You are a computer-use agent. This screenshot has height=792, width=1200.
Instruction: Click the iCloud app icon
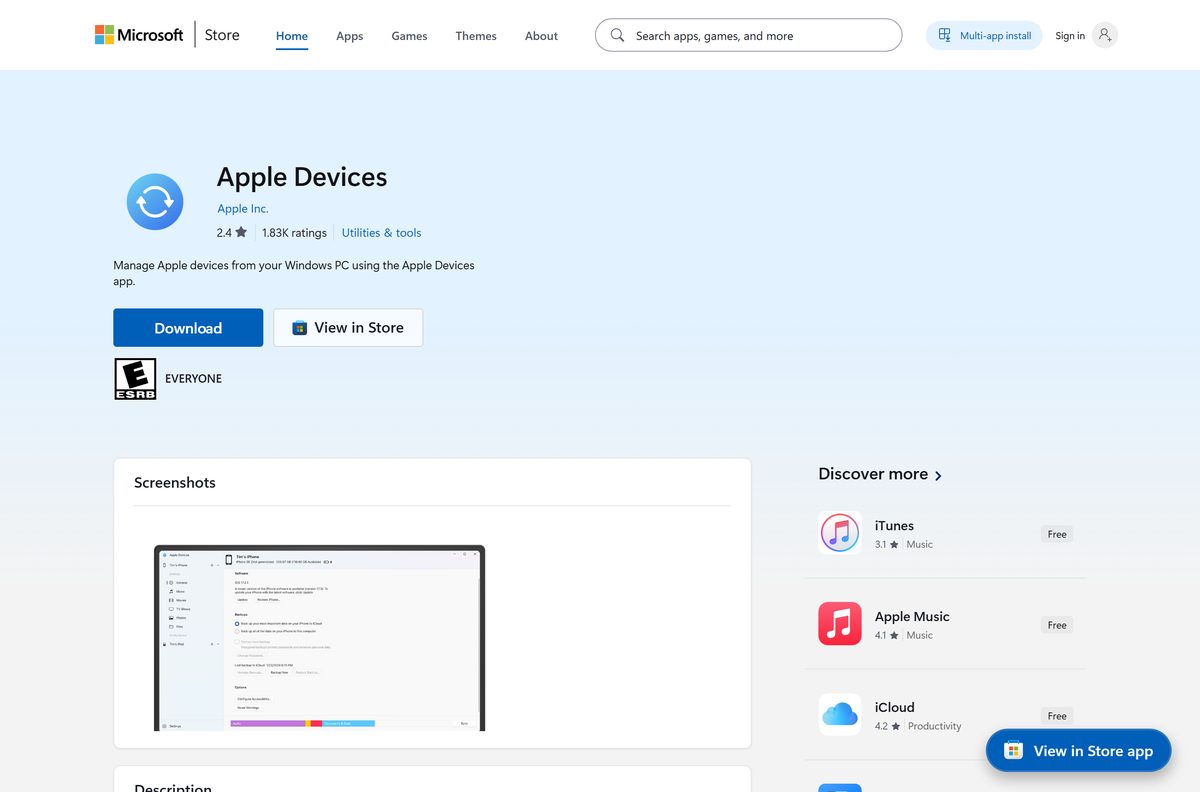pos(840,715)
